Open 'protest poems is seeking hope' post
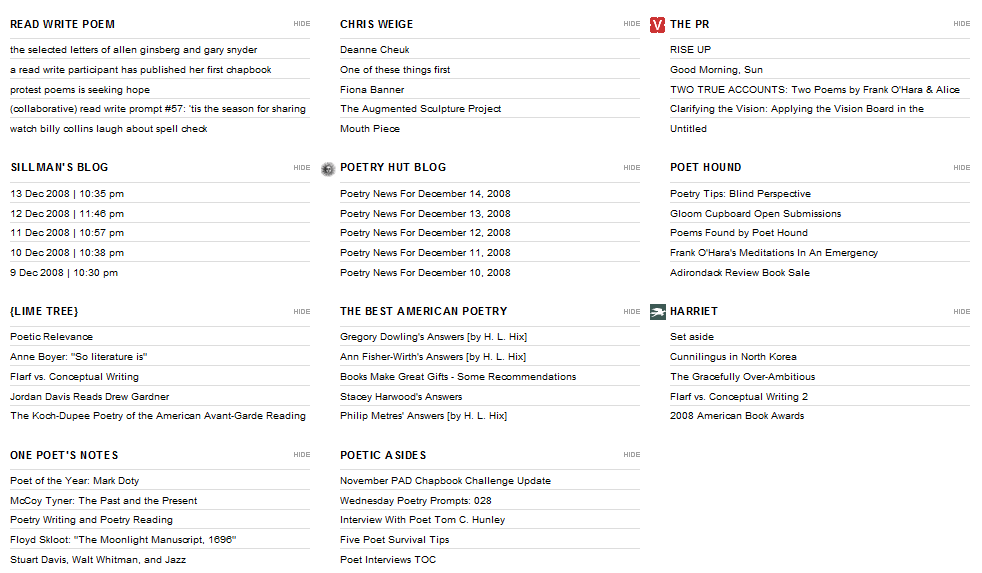Screen dimensions: 982x573 pos(80,90)
